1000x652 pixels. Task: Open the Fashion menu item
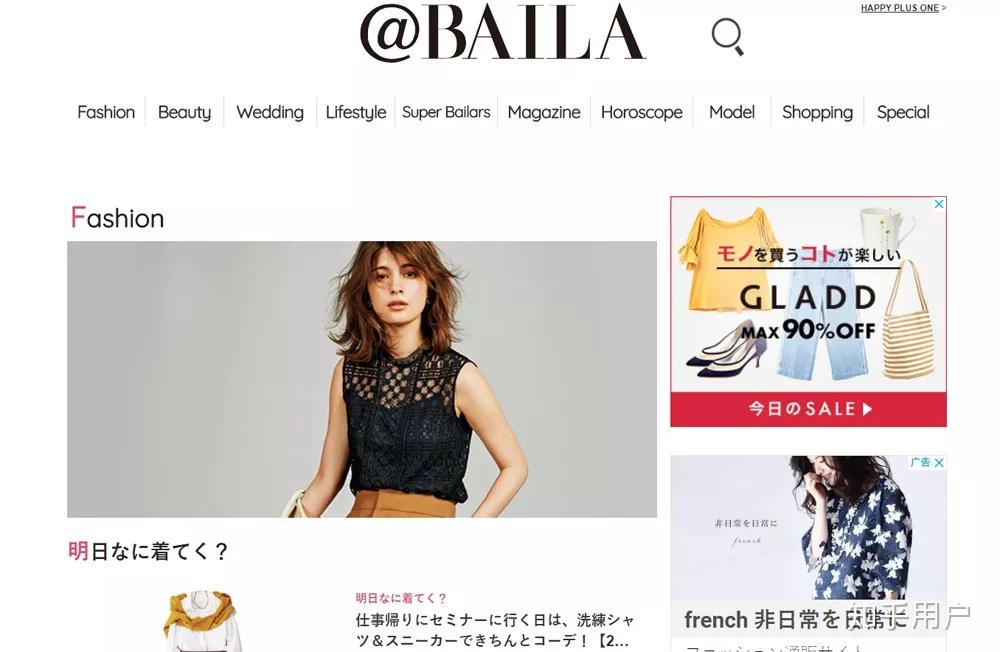coord(106,112)
